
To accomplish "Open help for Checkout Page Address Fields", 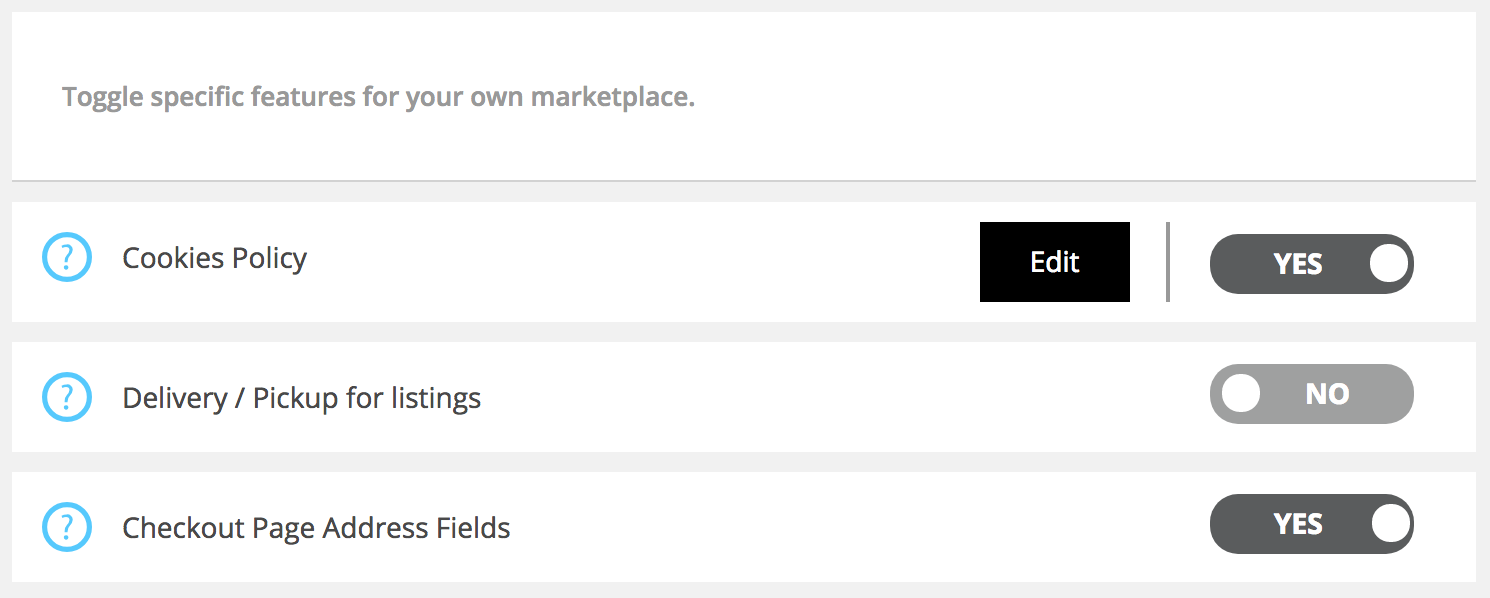I will [x=67, y=528].
